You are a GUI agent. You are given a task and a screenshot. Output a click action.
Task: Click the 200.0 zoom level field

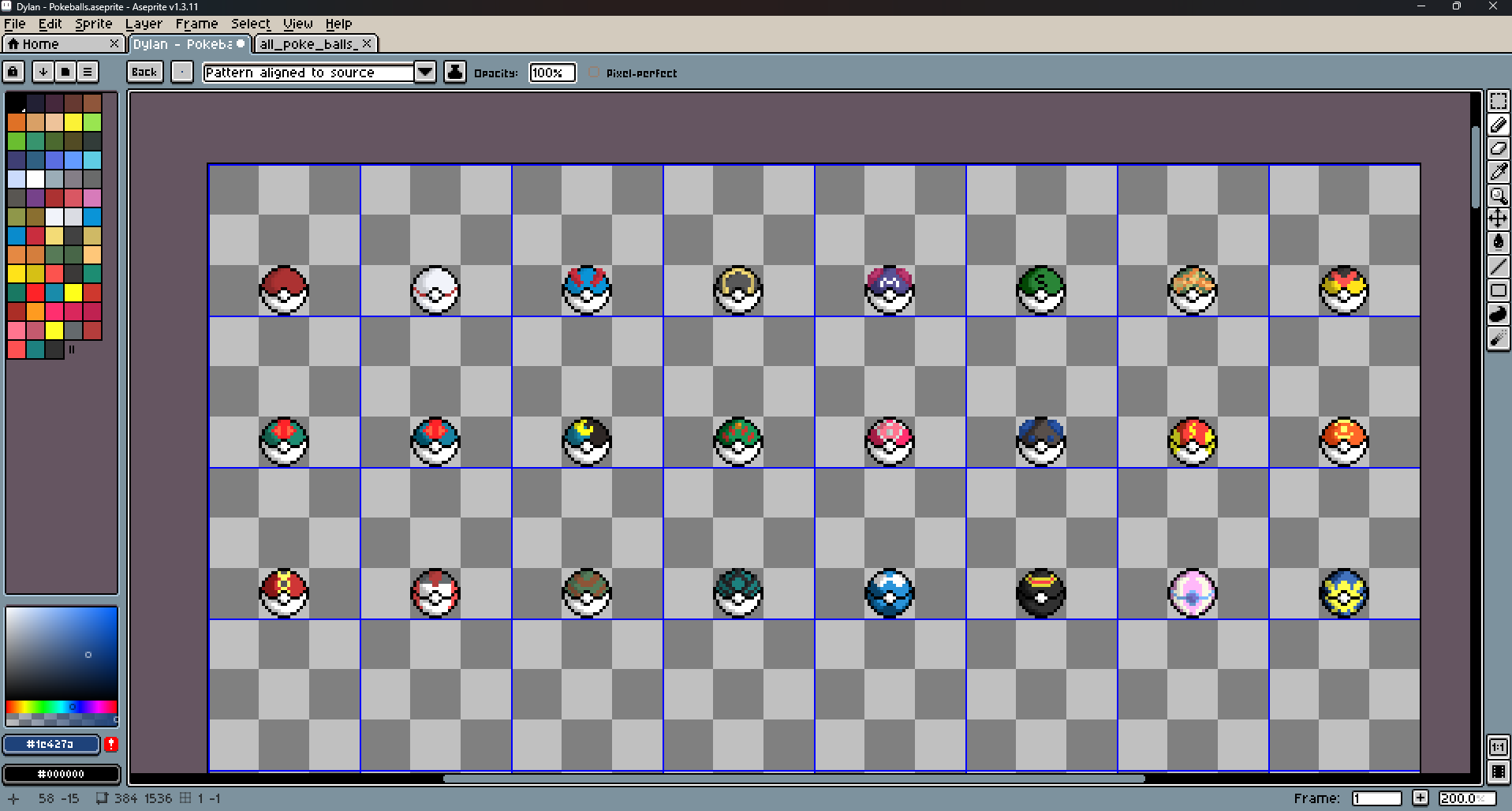[1467, 798]
